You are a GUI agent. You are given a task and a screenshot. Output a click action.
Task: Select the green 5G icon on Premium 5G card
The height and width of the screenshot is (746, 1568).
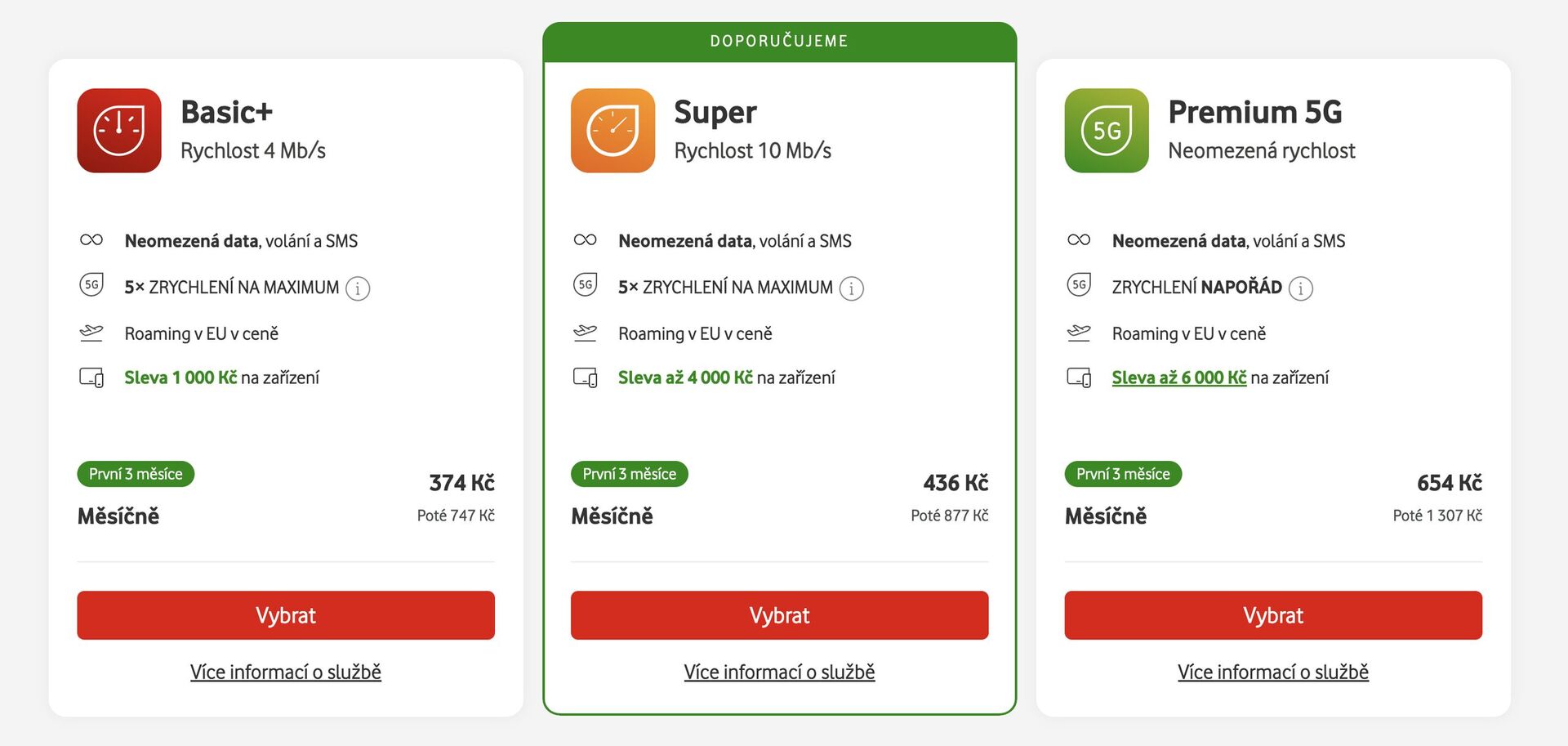1107,131
